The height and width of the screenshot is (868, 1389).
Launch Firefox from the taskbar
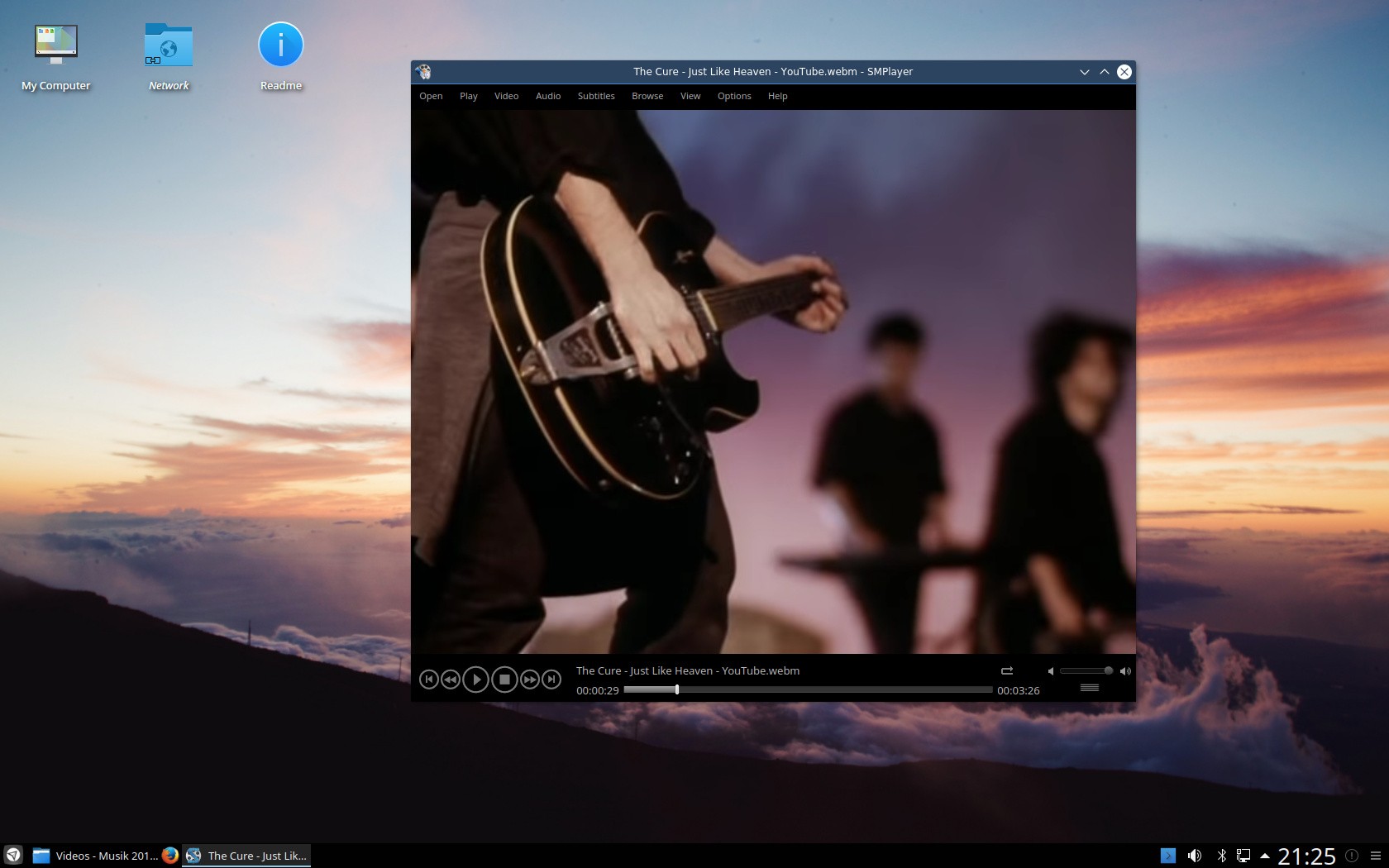[x=170, y=856]
